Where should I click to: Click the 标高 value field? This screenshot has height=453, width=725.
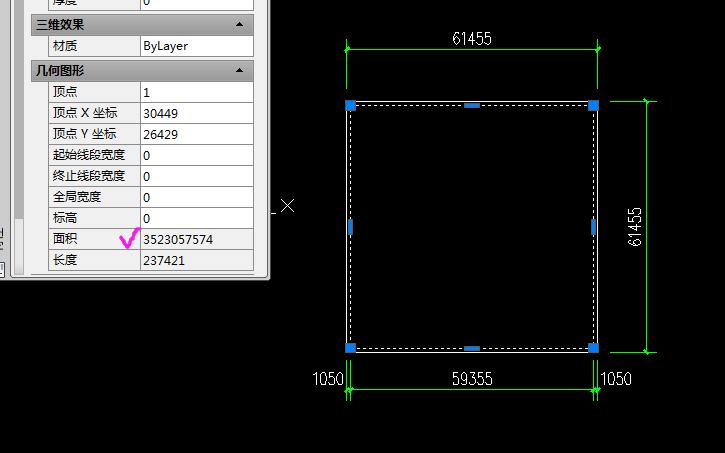pos(197,218)
